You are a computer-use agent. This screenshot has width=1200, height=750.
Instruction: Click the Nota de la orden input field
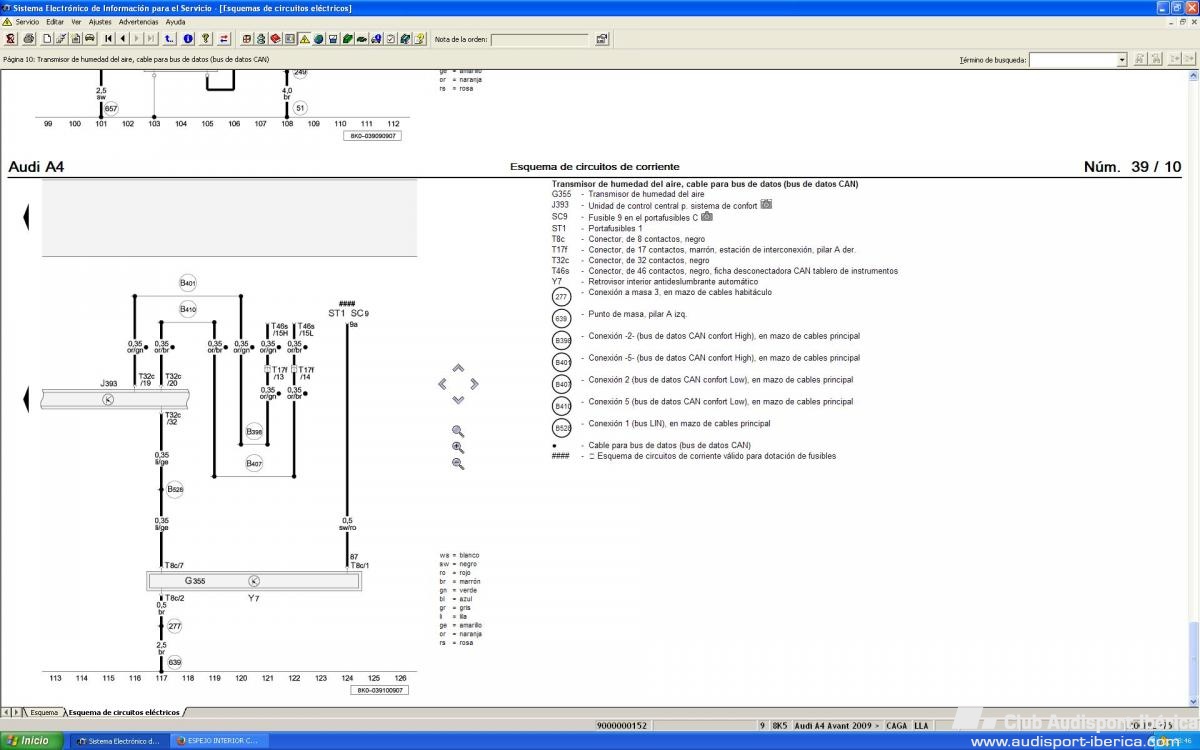539,39
